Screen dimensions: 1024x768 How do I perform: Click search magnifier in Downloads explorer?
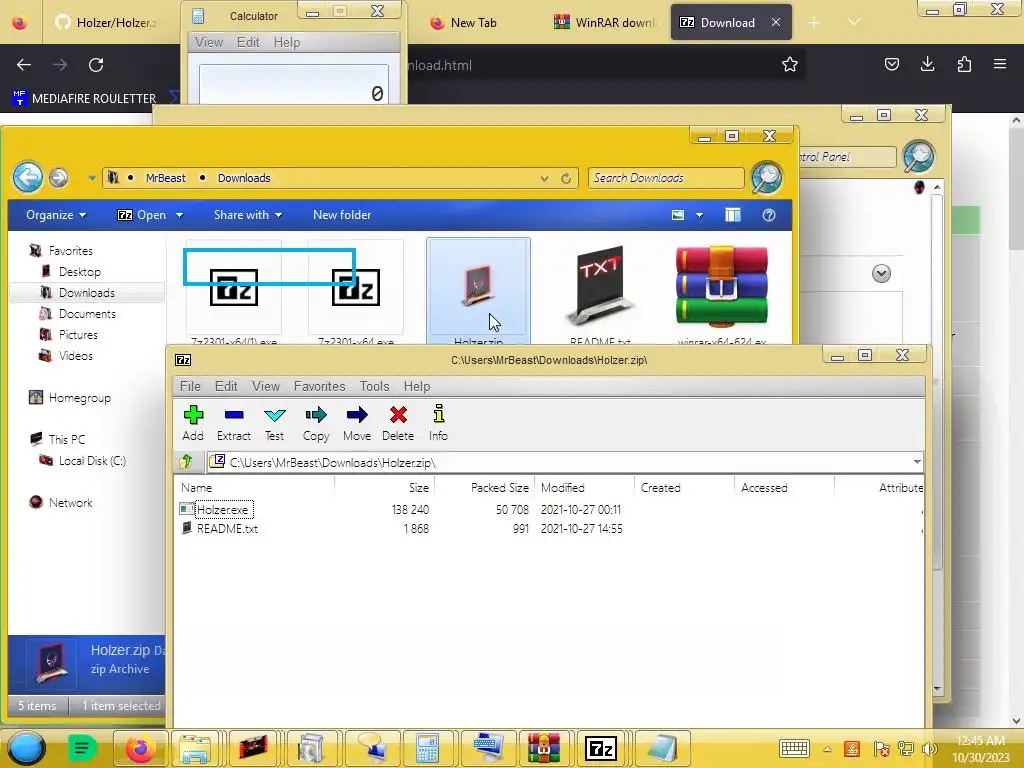[767, 178]
